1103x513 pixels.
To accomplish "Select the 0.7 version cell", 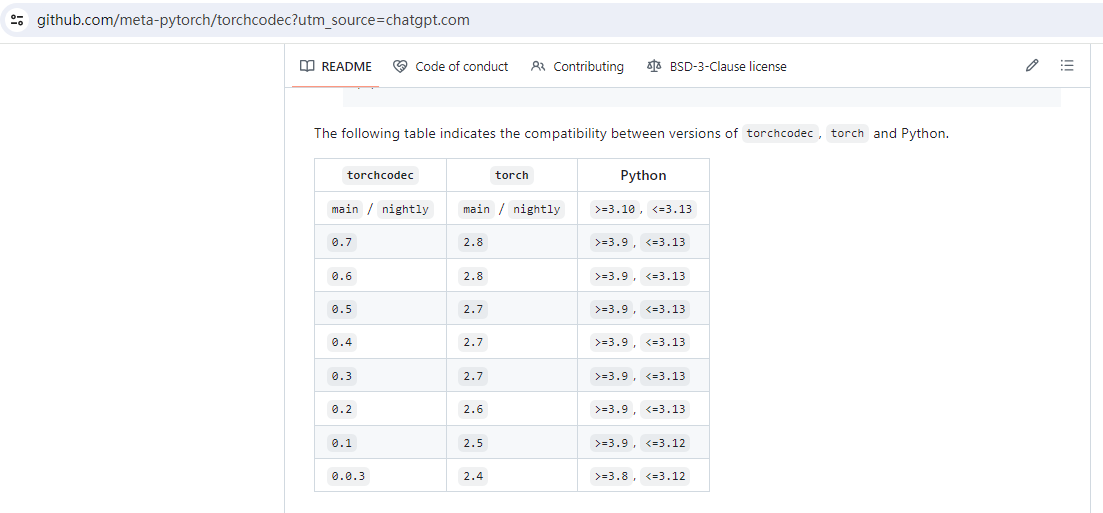I will click(x=342, y=242).
